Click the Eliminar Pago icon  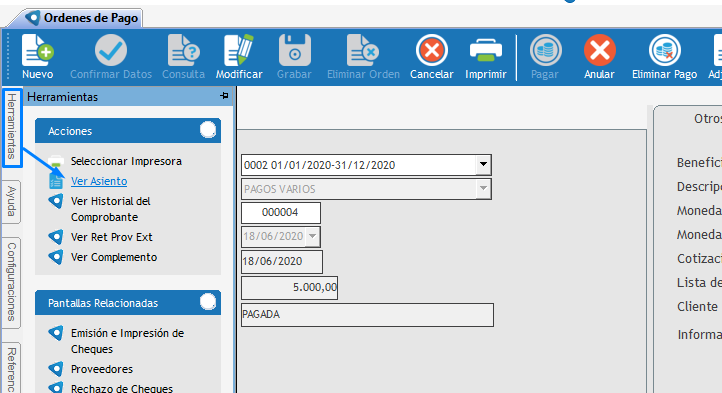click(x=664, y=50)
